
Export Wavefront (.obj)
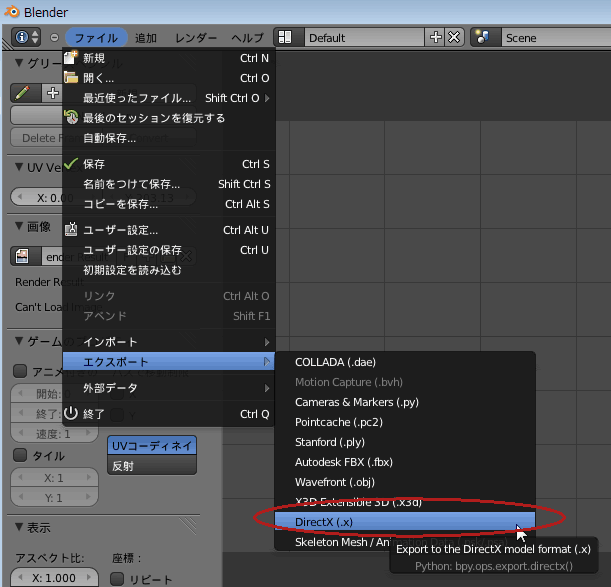point(405,482)
